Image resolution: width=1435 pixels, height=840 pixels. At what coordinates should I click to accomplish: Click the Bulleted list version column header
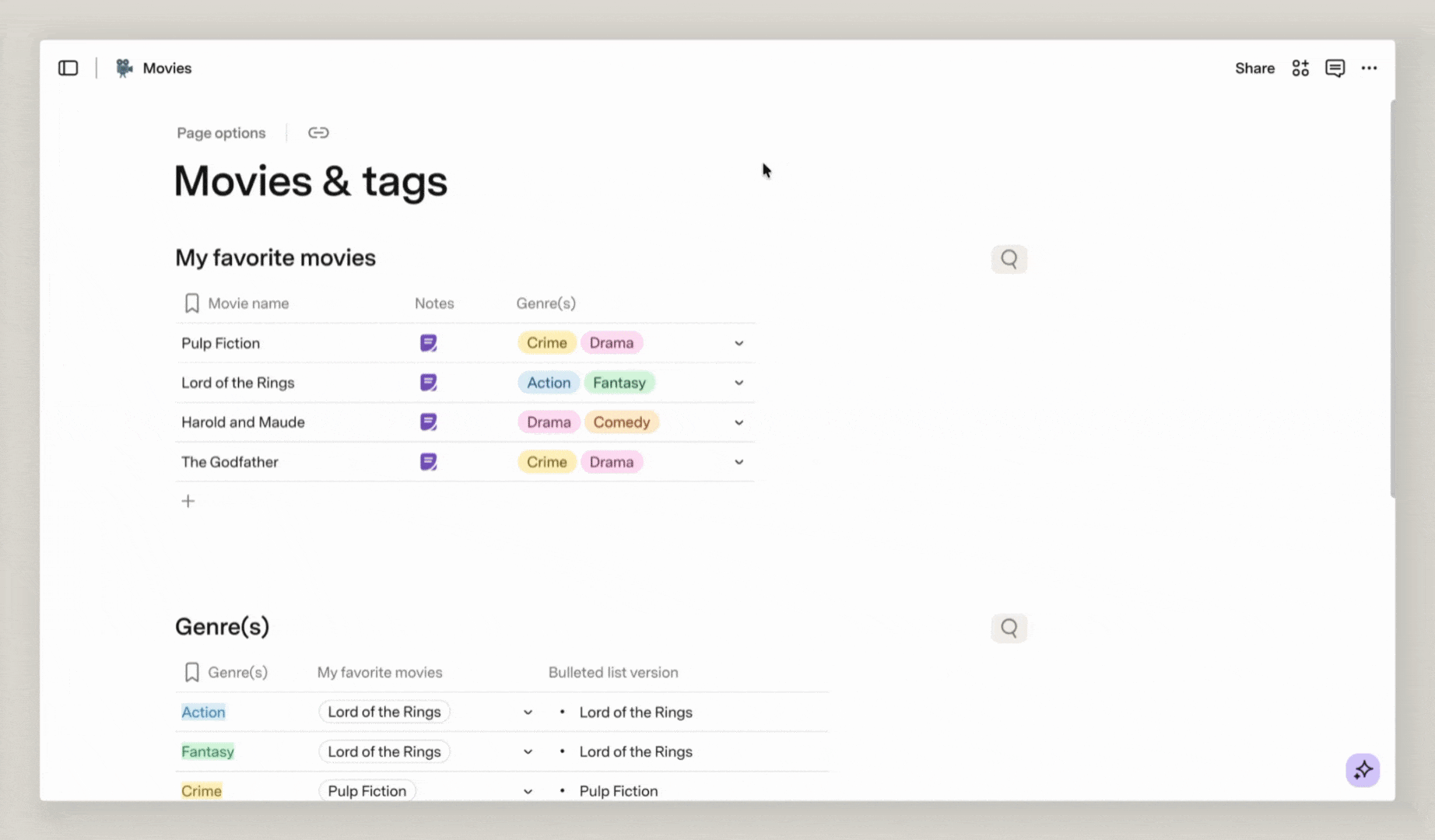point(613,673)
